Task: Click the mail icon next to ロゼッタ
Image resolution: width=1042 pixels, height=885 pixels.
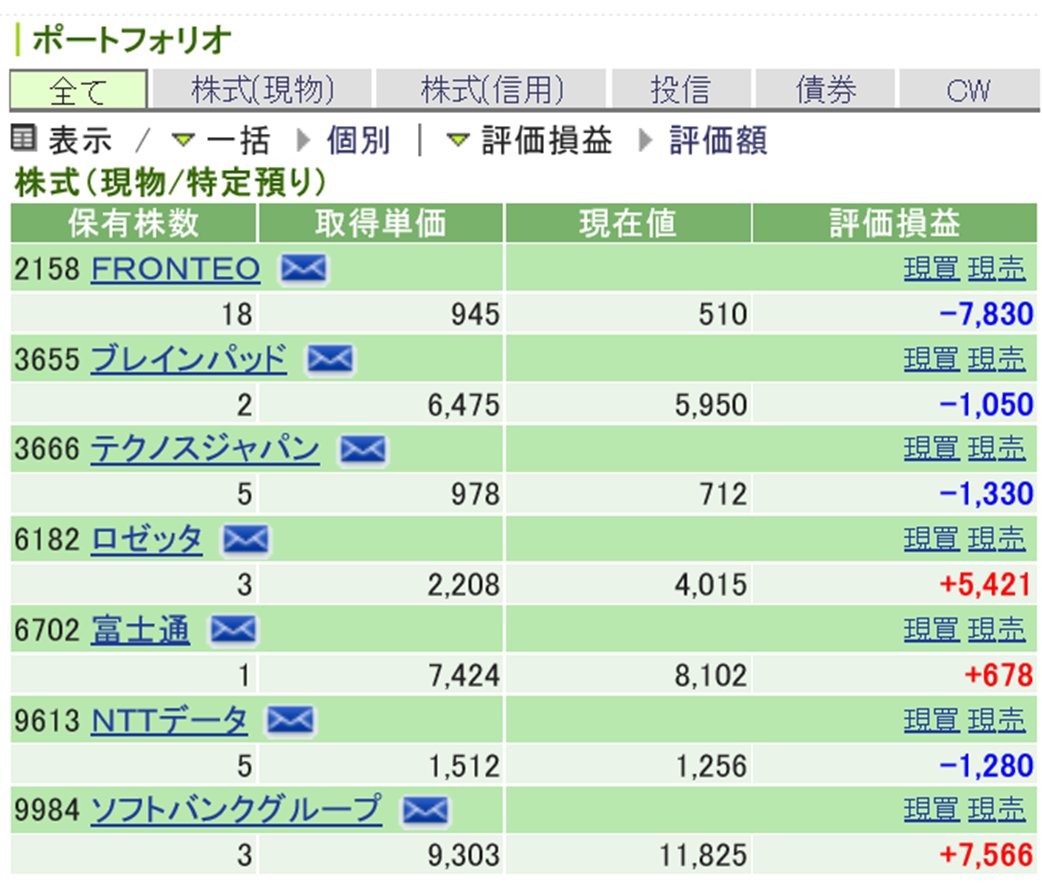Action: tap(246, 540)
